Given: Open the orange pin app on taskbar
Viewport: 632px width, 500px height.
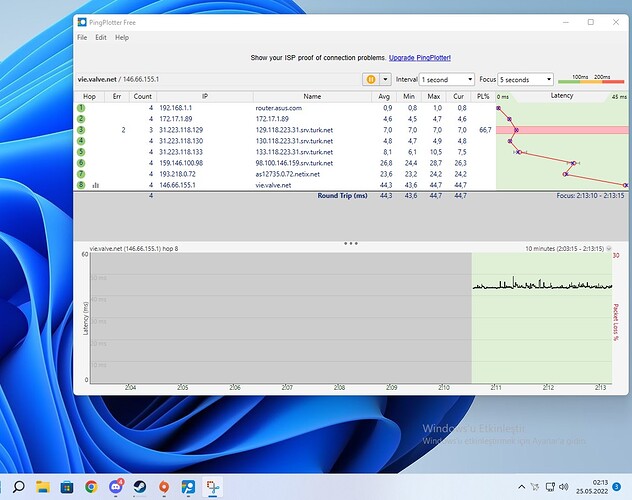Looking at the screenshot, I should coord(164,487).
